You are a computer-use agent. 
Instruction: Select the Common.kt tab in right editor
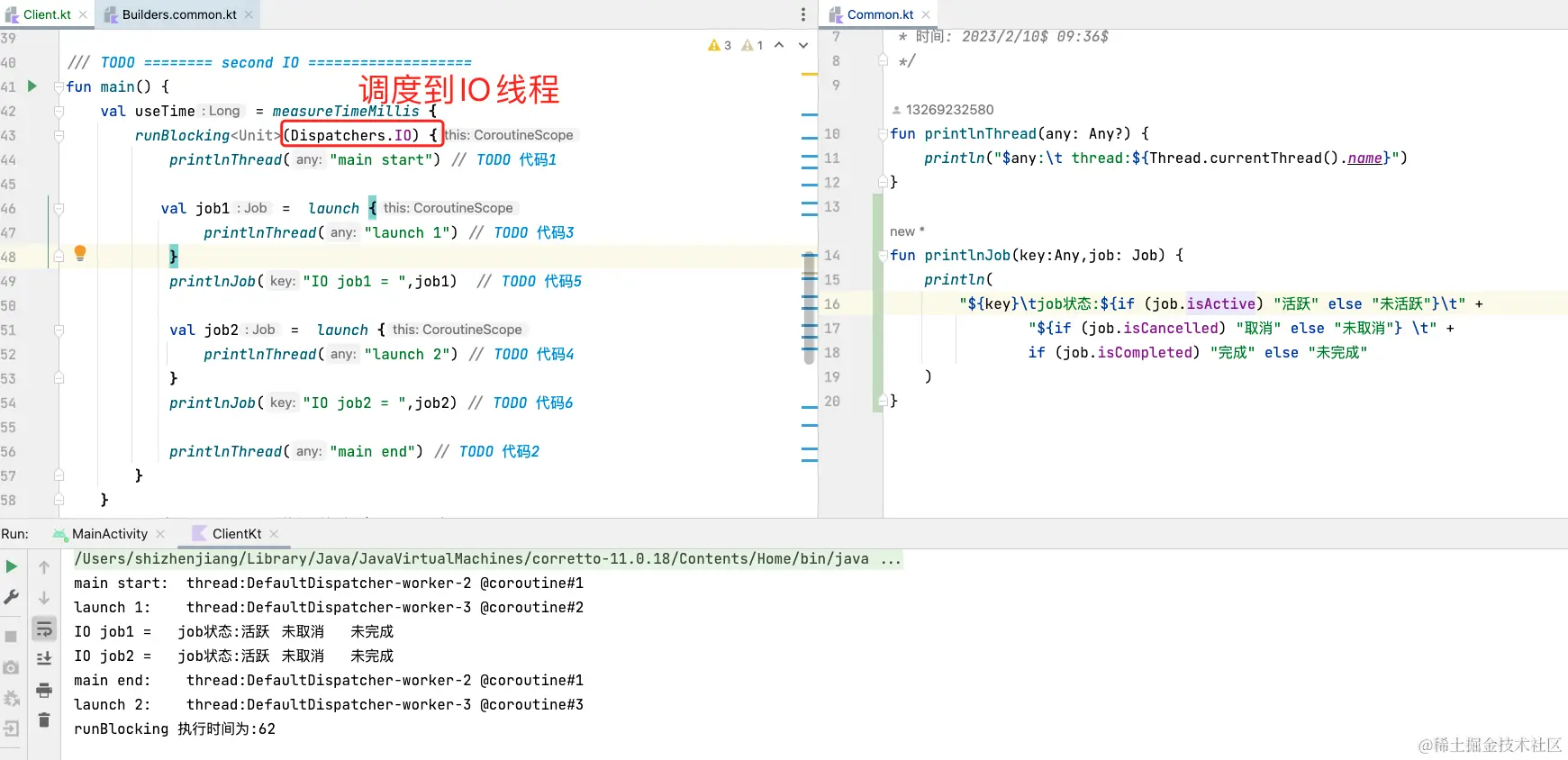[x=880, y=14]
